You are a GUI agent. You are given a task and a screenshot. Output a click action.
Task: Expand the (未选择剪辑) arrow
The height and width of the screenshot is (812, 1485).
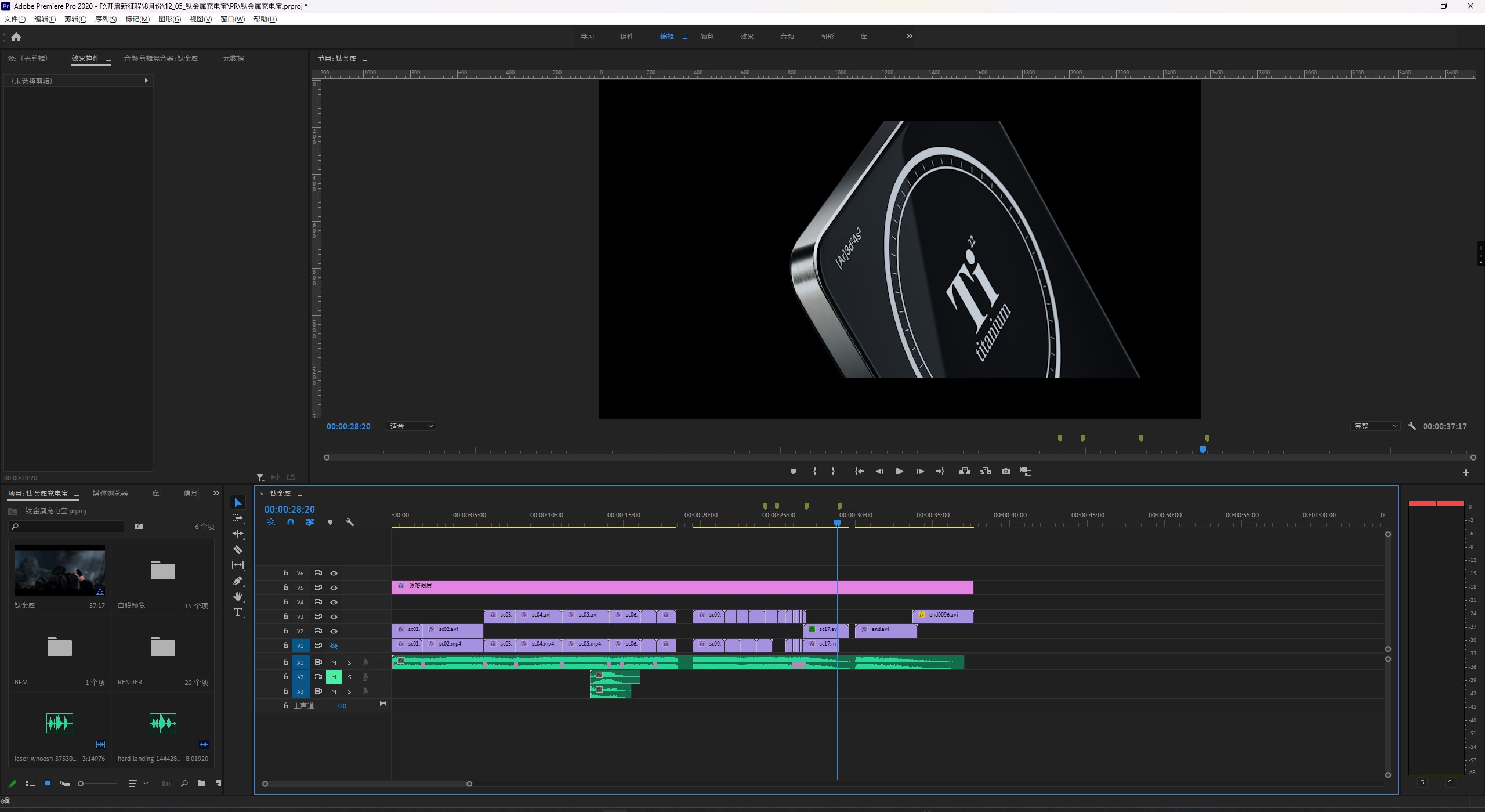146,81
